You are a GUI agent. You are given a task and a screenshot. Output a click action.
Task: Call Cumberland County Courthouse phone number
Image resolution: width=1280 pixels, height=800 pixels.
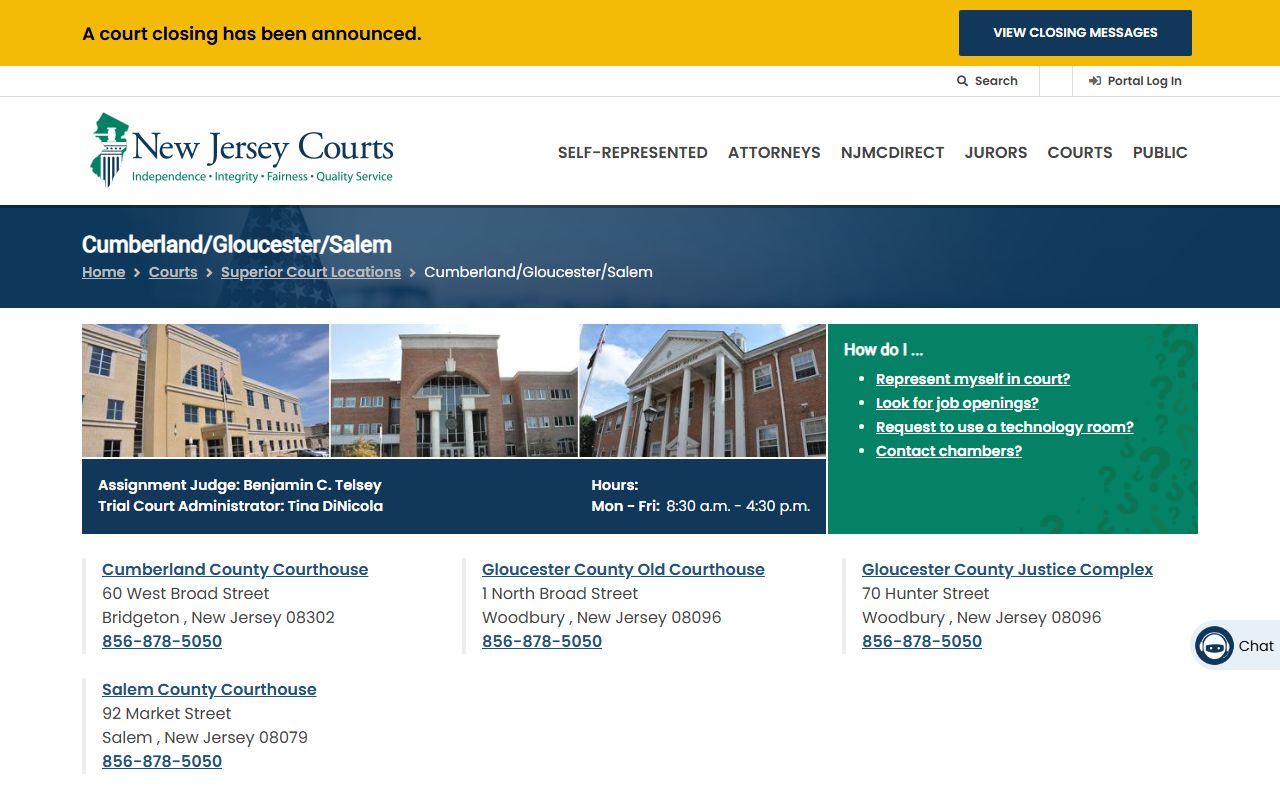162,641
